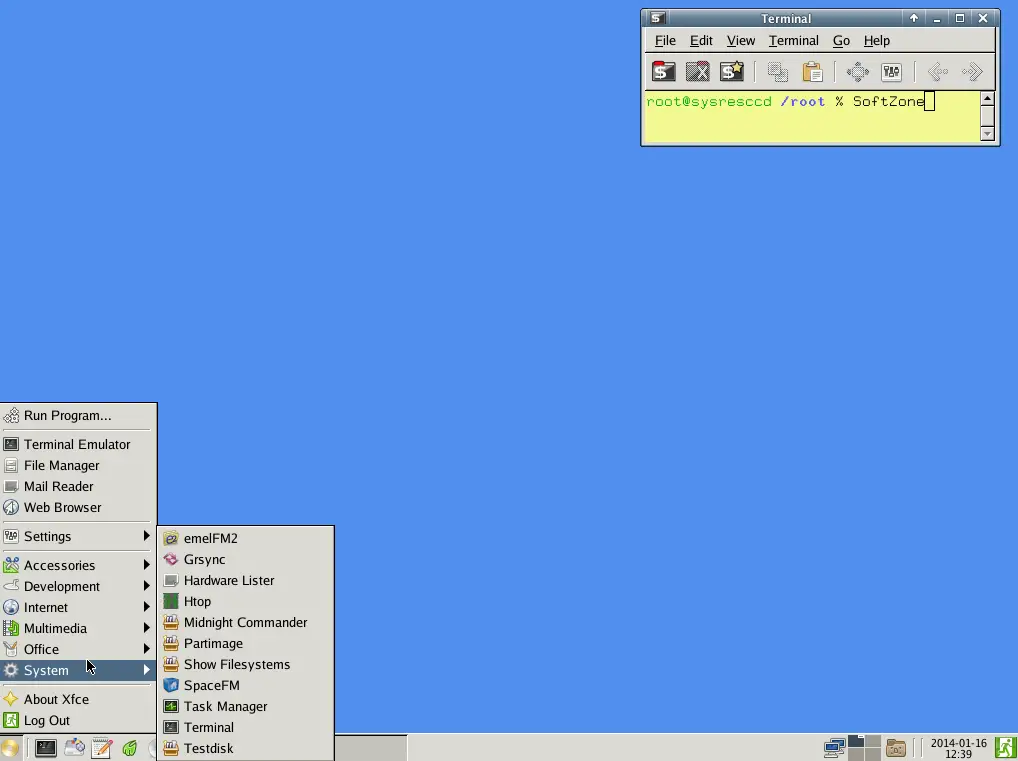The width and height of the screenshot is (1018, 761).
Task: Roll up Terminal window with up-arrow button
Action: (x=913, y=18)
